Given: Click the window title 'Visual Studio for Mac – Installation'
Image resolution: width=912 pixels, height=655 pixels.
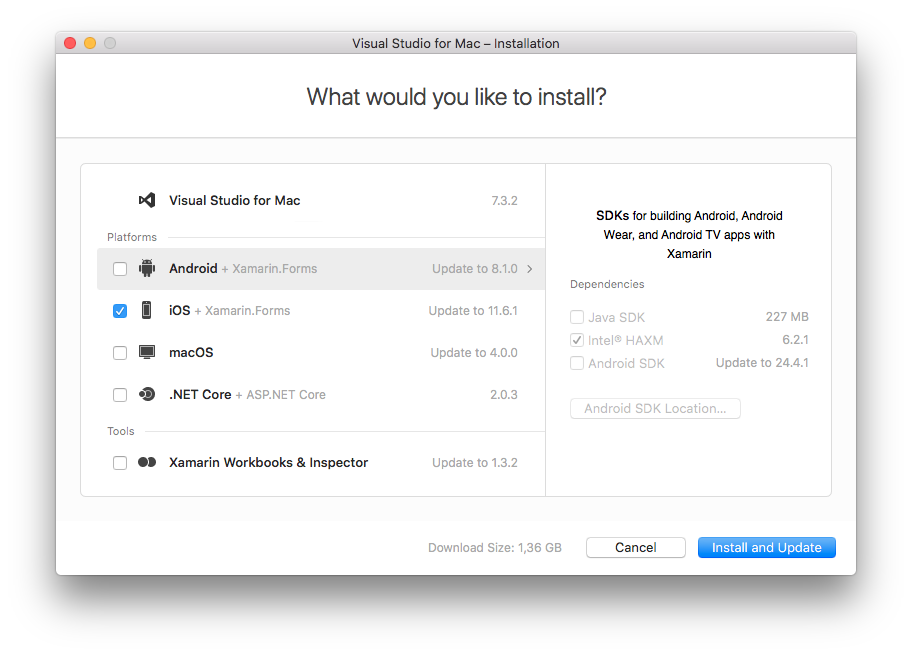Looking at the screenshot, I should point(456,44).
